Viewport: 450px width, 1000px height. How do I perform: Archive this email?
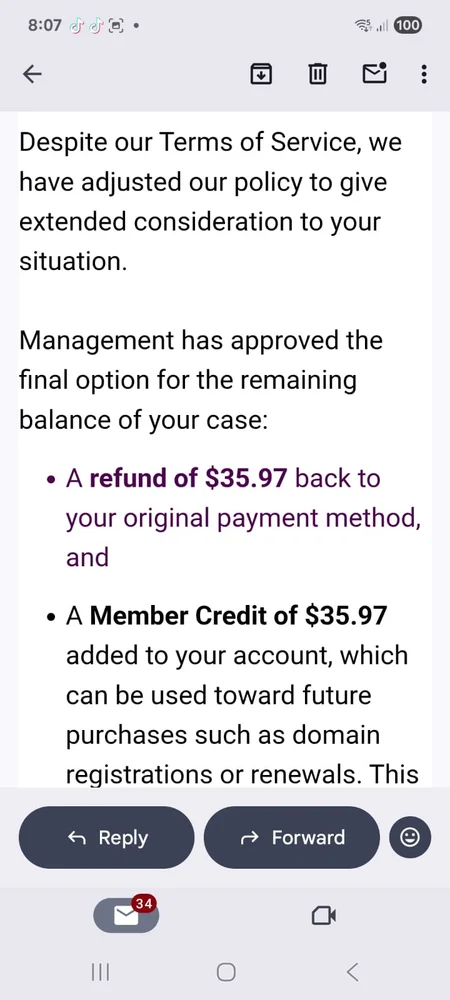click(x=261, y=75)
